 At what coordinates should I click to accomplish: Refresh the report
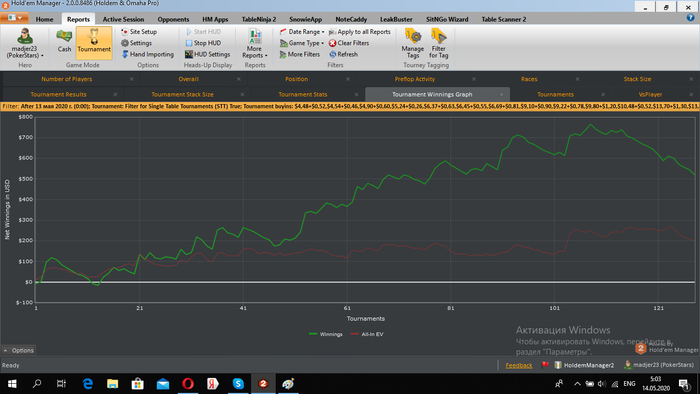click(x=343, y=54)
